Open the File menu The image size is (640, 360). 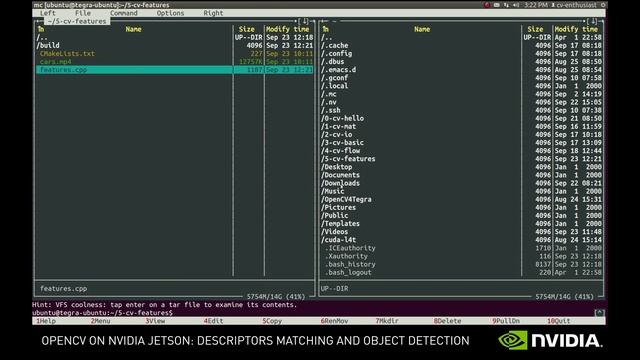[x=83, y=13]
